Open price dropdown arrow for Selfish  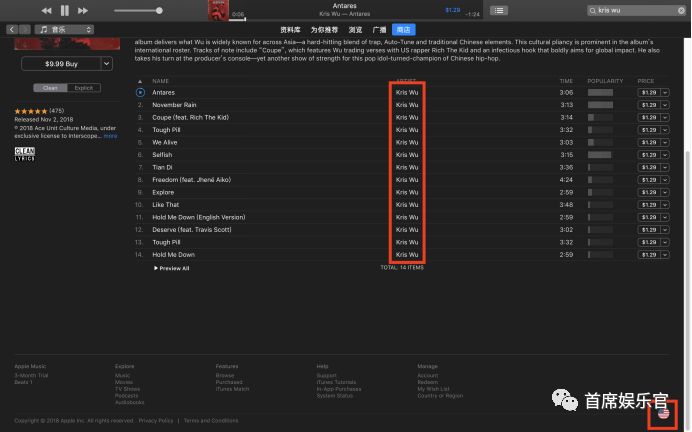coord(665,155)
